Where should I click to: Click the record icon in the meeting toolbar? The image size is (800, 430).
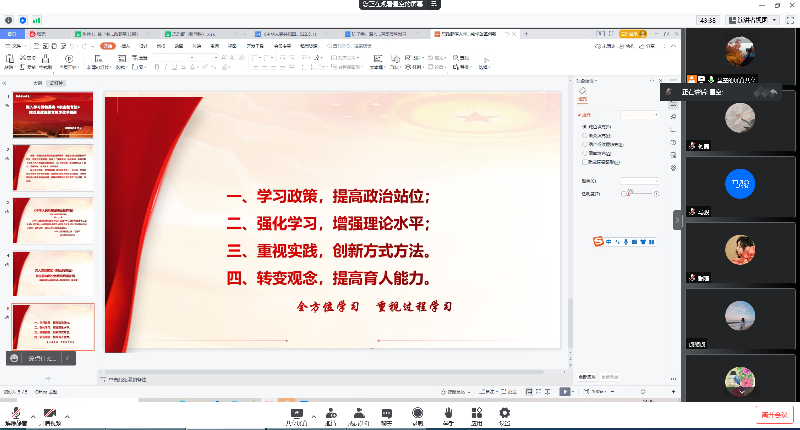tap(418, 413)
